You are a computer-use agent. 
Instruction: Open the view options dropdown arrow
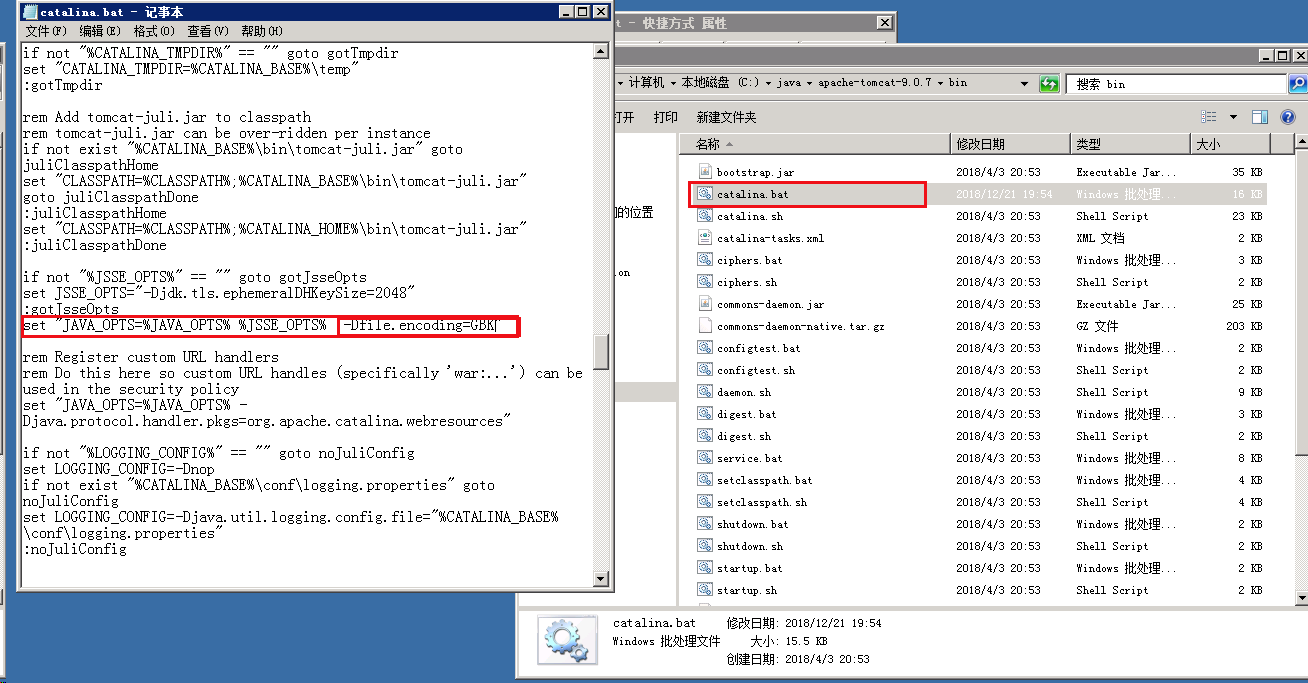pos(1233,117)
